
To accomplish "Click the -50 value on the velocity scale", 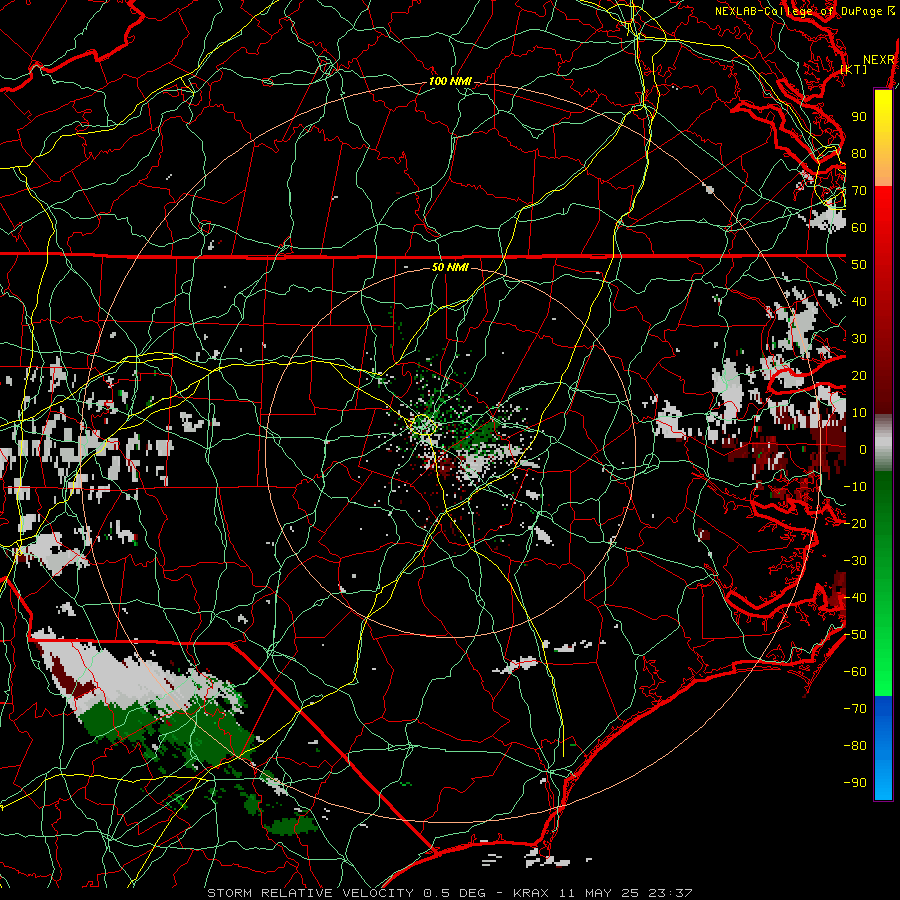I will click(x=855, y=635).
